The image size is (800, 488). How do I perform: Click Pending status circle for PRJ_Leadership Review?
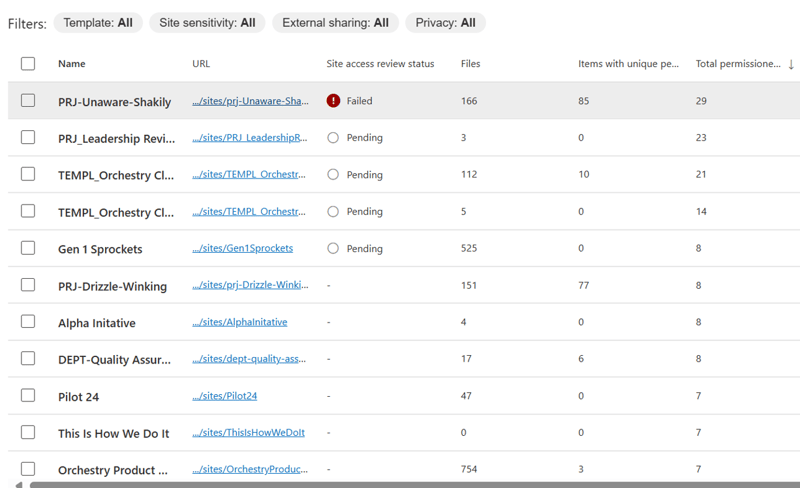tap(333, 138)
